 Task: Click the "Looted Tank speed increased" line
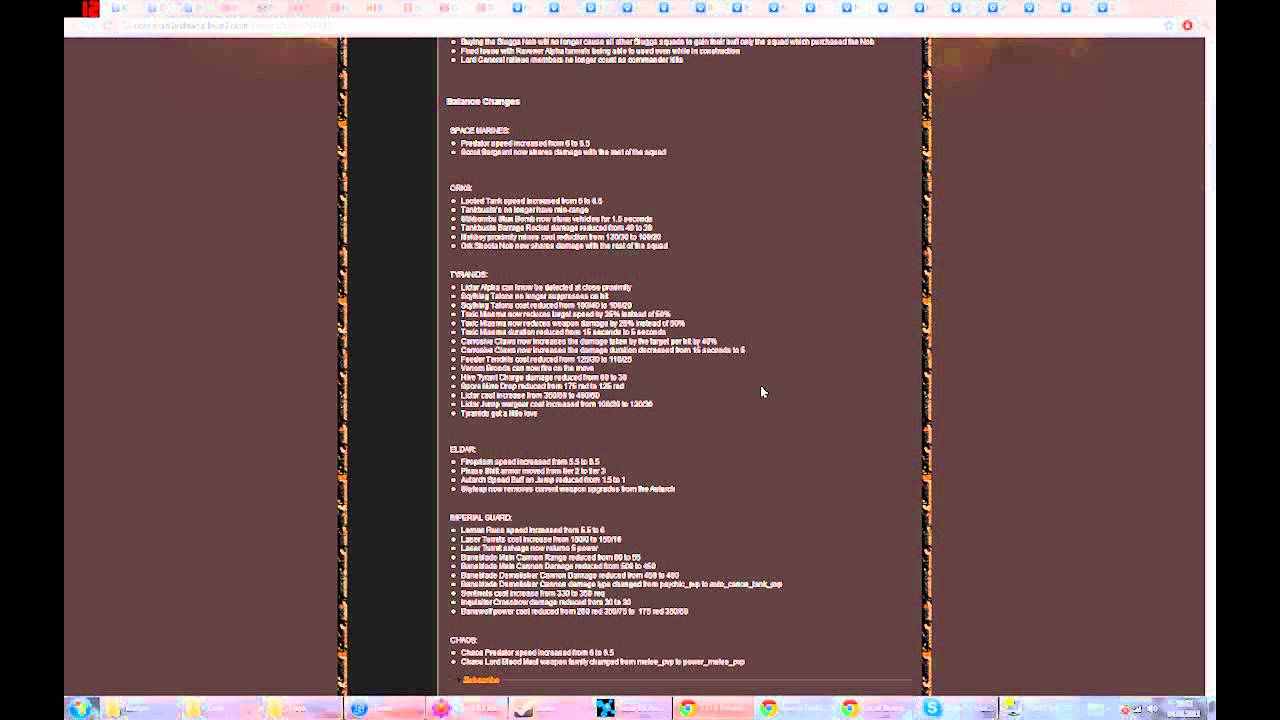531,201
